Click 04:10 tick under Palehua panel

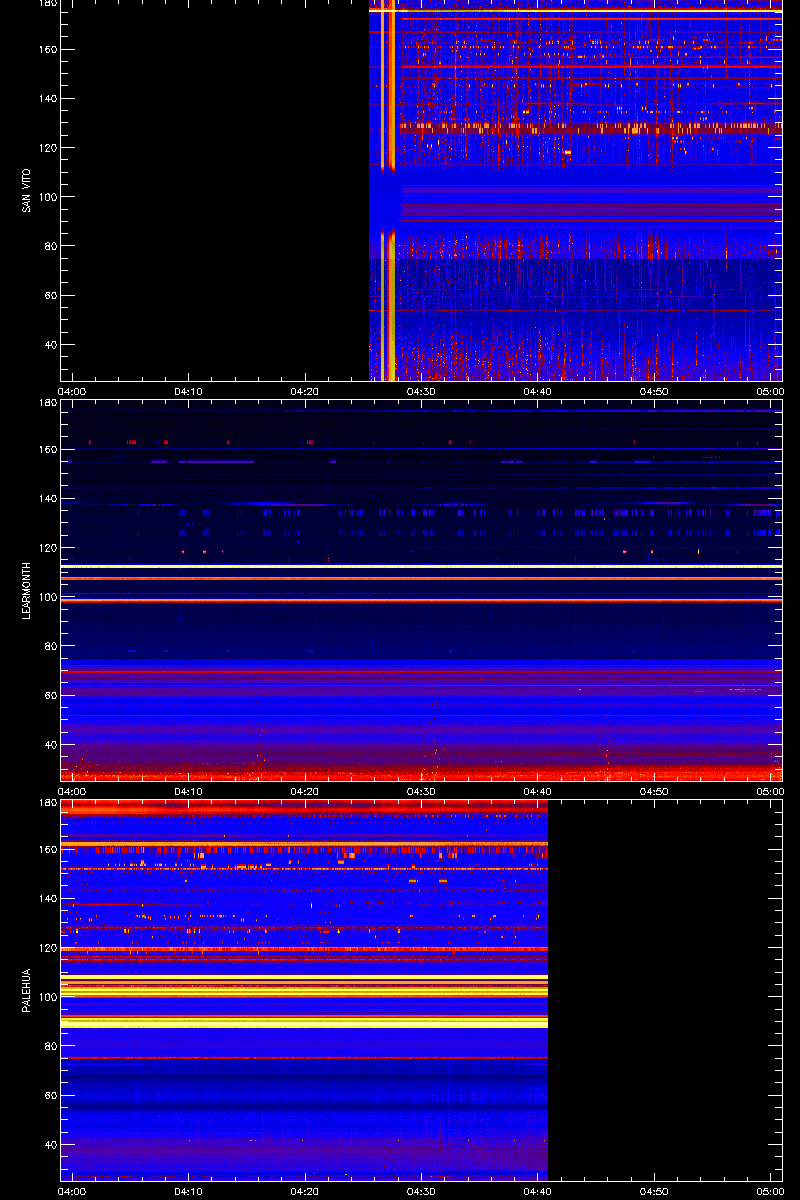coord(188,1191)
